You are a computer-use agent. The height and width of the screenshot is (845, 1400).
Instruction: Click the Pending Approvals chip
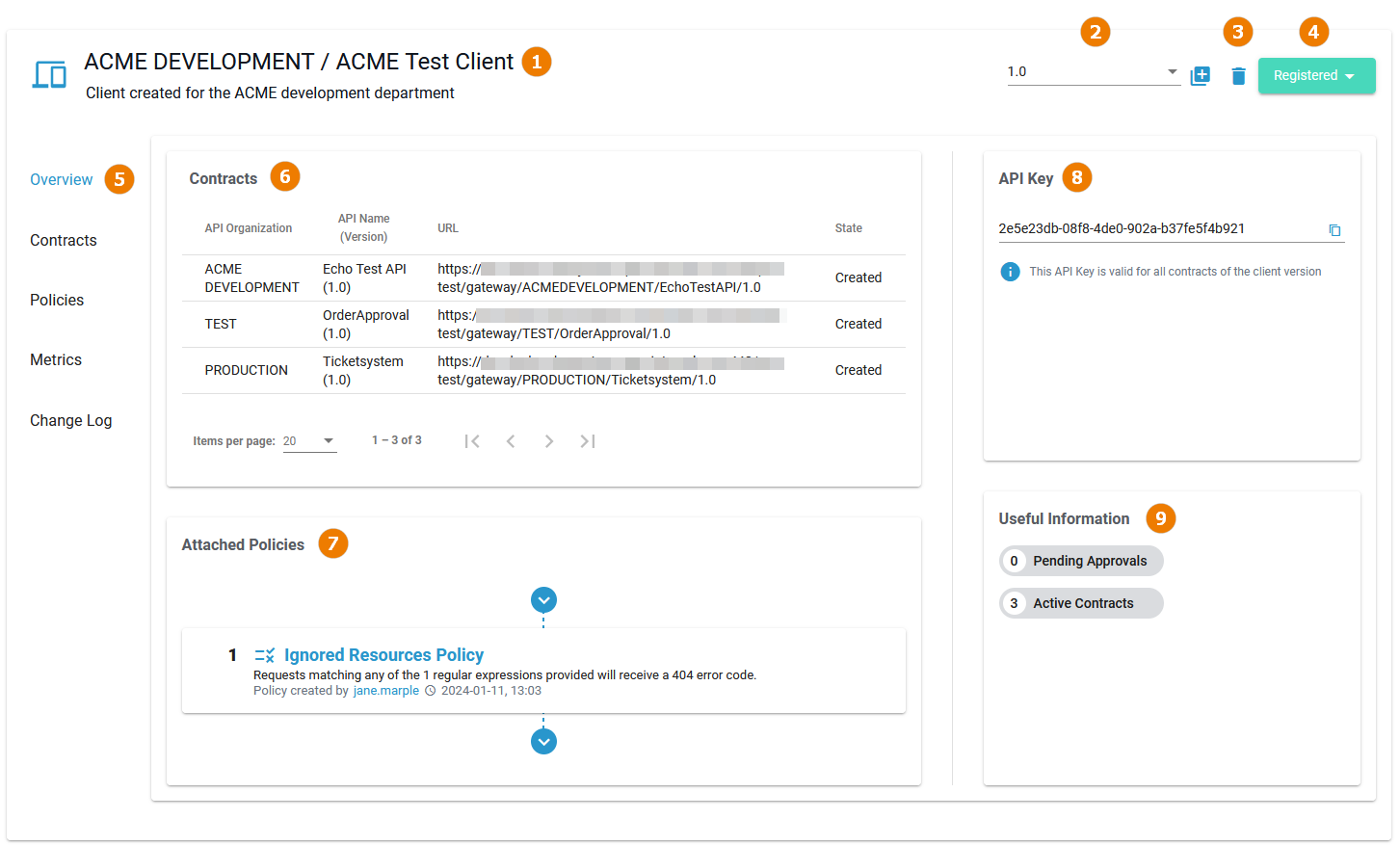pyautogui.click(x=1081, y=561)
